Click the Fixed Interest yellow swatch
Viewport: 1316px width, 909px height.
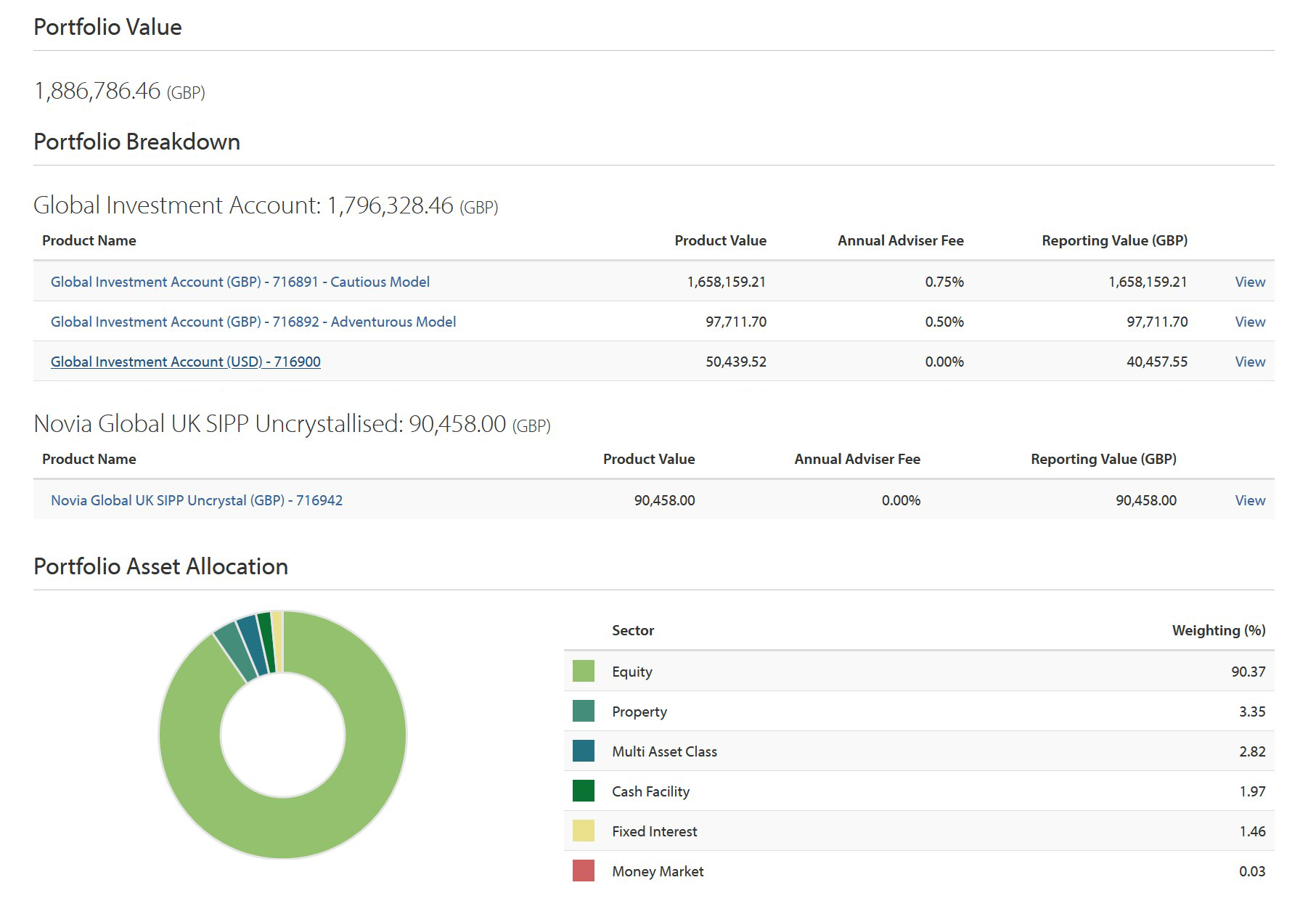point(583,831)
